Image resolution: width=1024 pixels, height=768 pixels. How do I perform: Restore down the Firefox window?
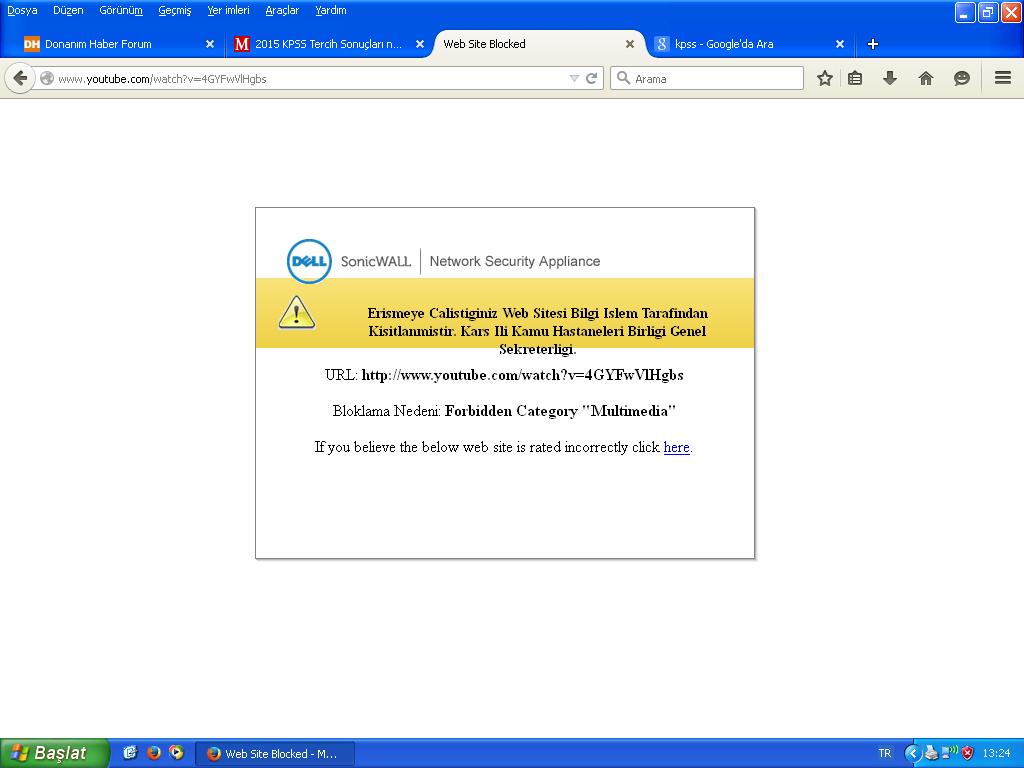(x=987, y=12)
